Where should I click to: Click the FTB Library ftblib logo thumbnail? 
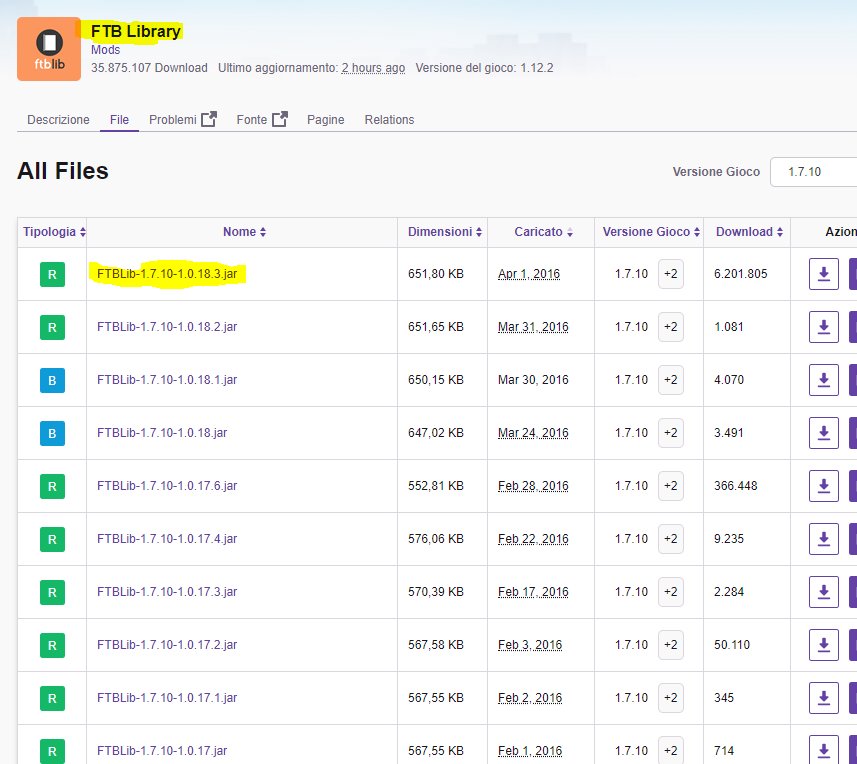pyautogui.click(x=49, y=49)
